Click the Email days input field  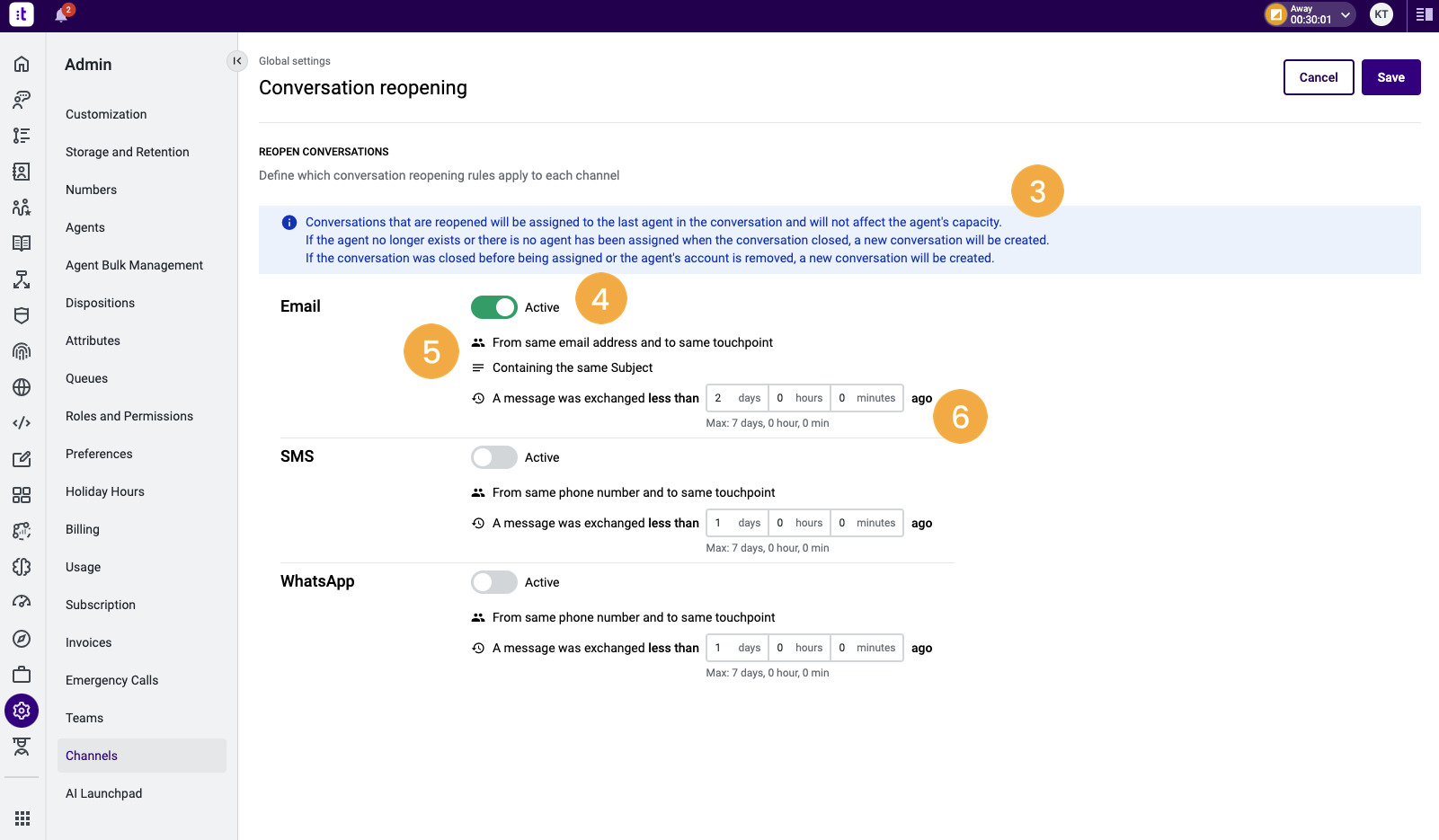point(737,398)
